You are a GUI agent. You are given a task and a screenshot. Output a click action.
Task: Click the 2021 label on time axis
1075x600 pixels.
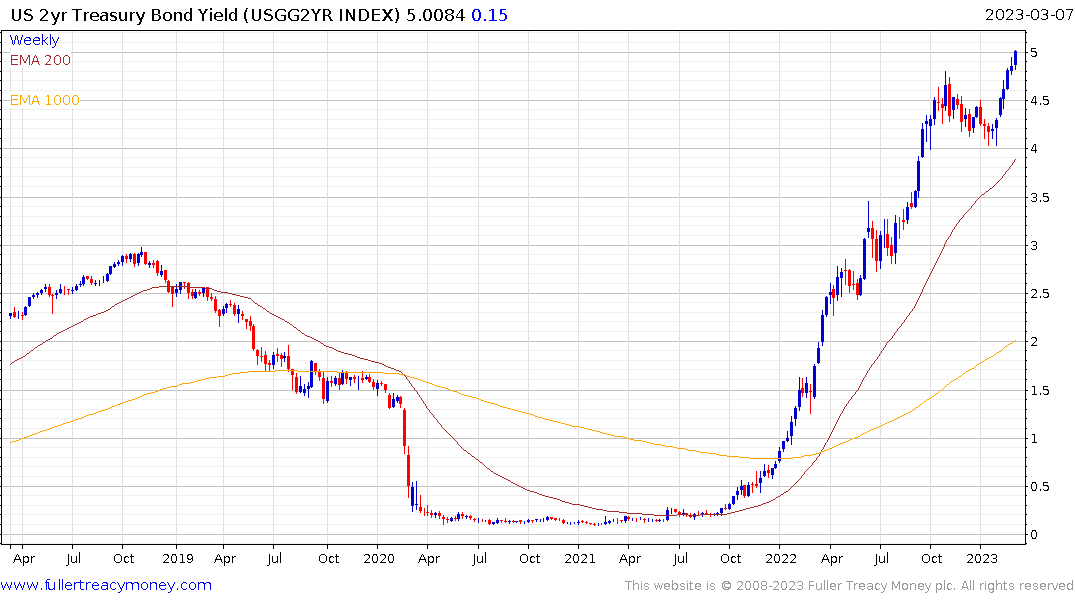click(x=580, y=559)
